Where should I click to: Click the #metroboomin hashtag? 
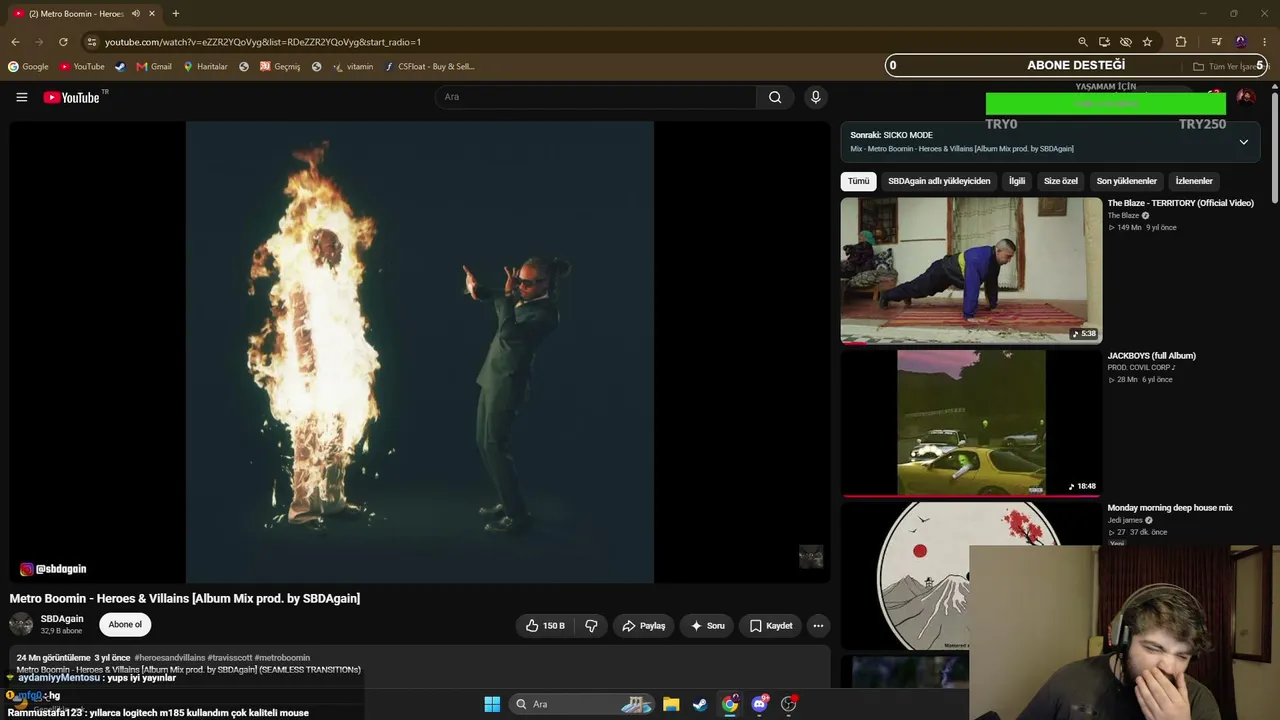click(x=282, y=658)
